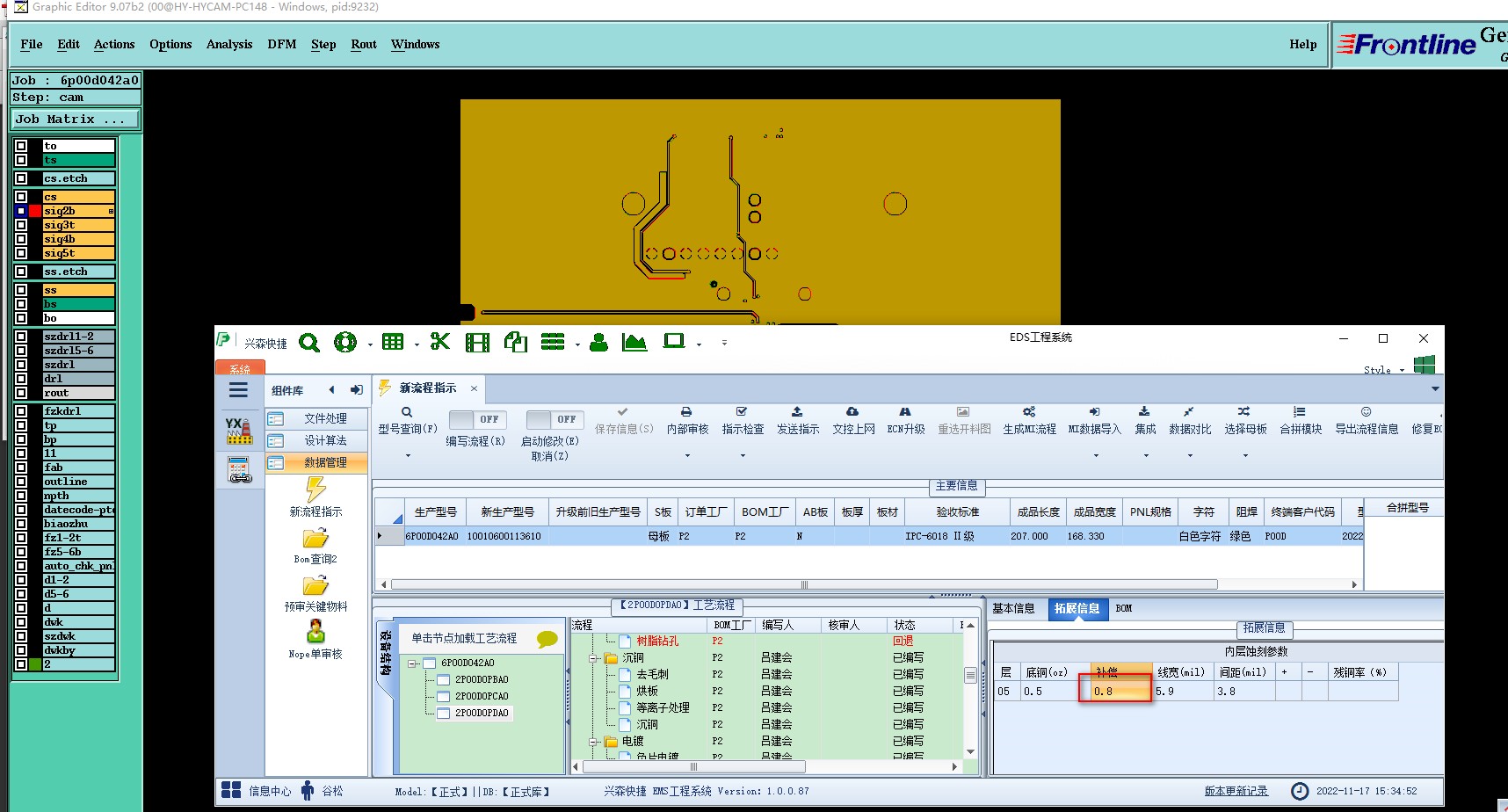Select the 新流程指示 document tab
1508x812 pixels.
[428, 388]
